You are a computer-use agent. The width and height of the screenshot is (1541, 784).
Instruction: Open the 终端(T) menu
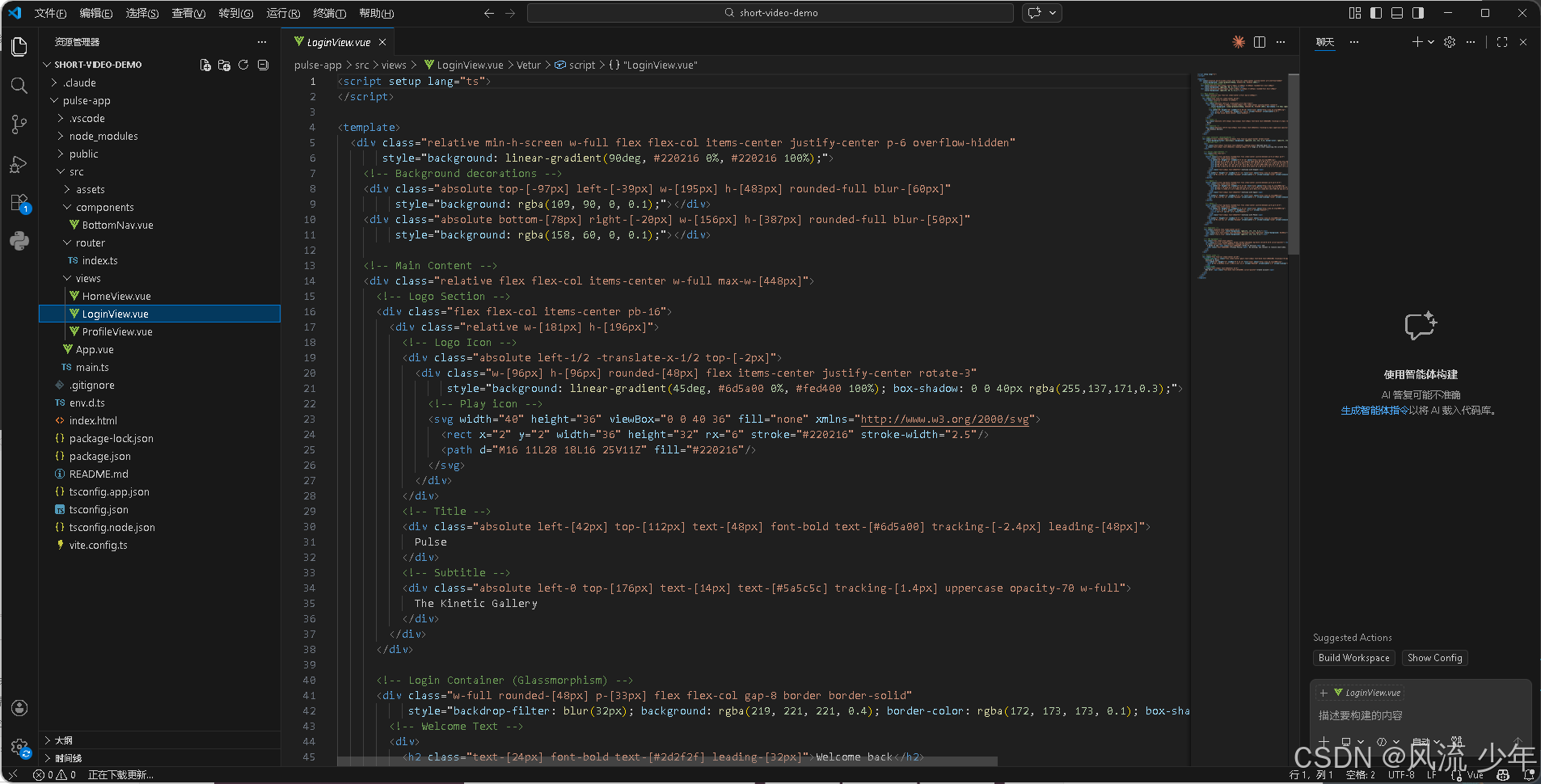[x=329, y=13]
